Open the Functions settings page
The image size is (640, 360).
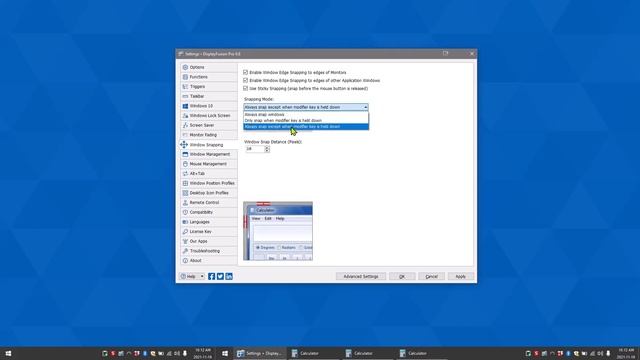[208, 77]
